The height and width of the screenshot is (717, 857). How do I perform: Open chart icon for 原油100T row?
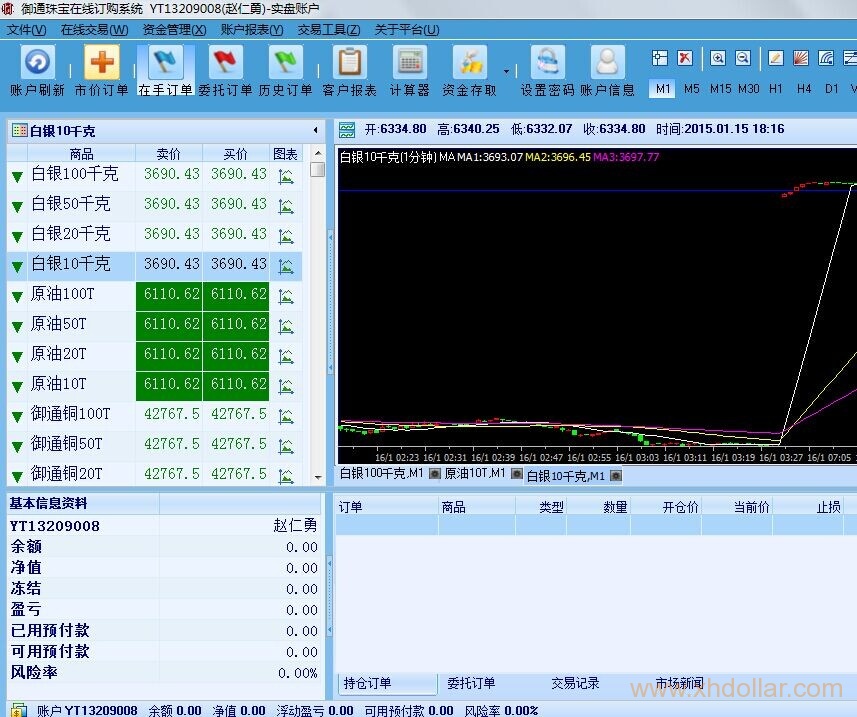286,295
